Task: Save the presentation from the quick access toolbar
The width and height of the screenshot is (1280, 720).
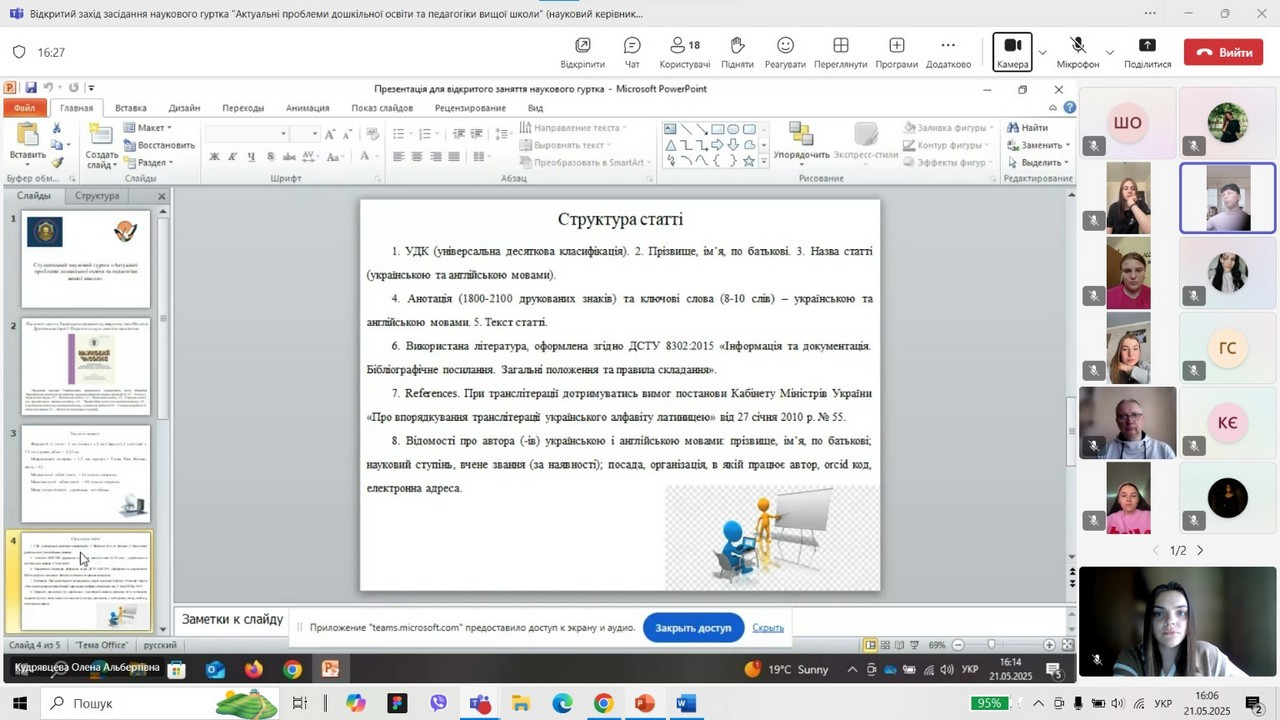Action: (x=30, y=88)
